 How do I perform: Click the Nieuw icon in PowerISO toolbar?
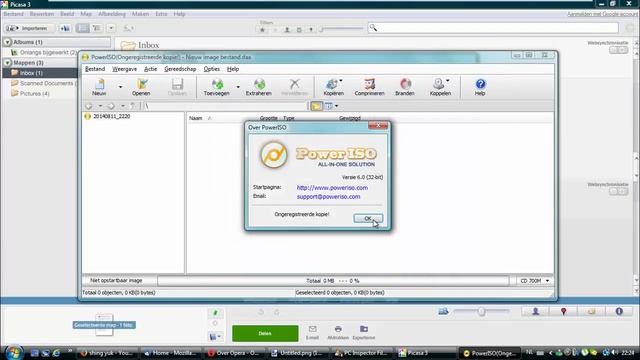click(99, 87)
